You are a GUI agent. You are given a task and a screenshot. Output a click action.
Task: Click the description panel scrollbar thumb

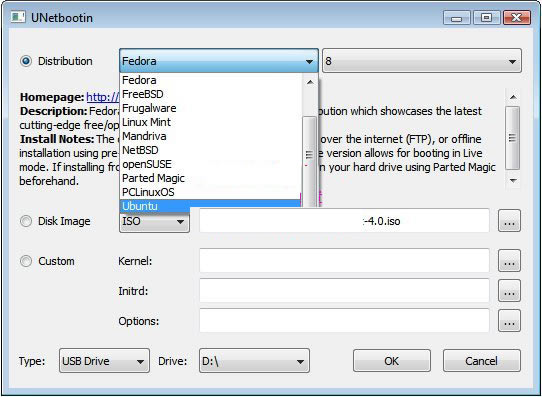coord(513,138)
